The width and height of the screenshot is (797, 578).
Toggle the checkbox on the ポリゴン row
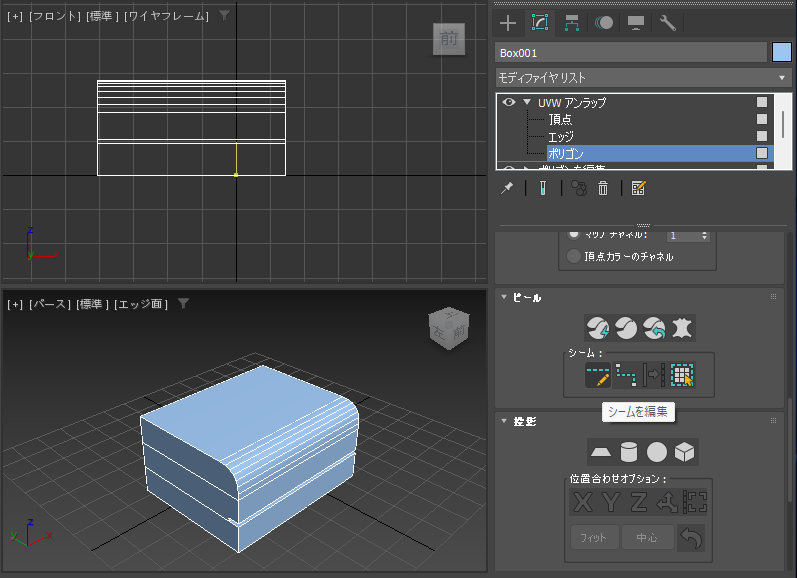761,153
